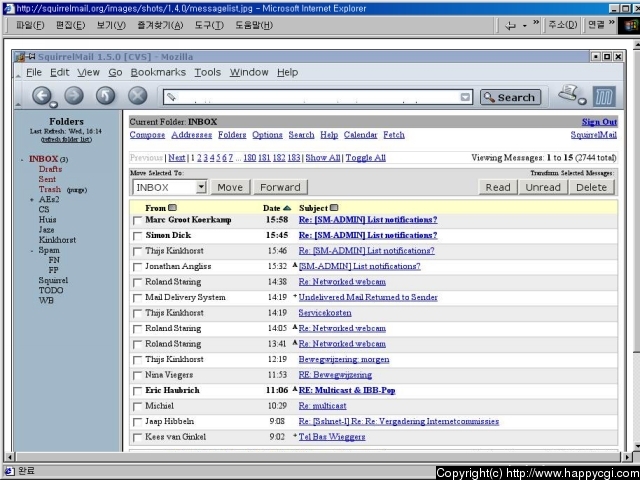Click inside the Mozilla URL input field

click(x=318, y=97)
